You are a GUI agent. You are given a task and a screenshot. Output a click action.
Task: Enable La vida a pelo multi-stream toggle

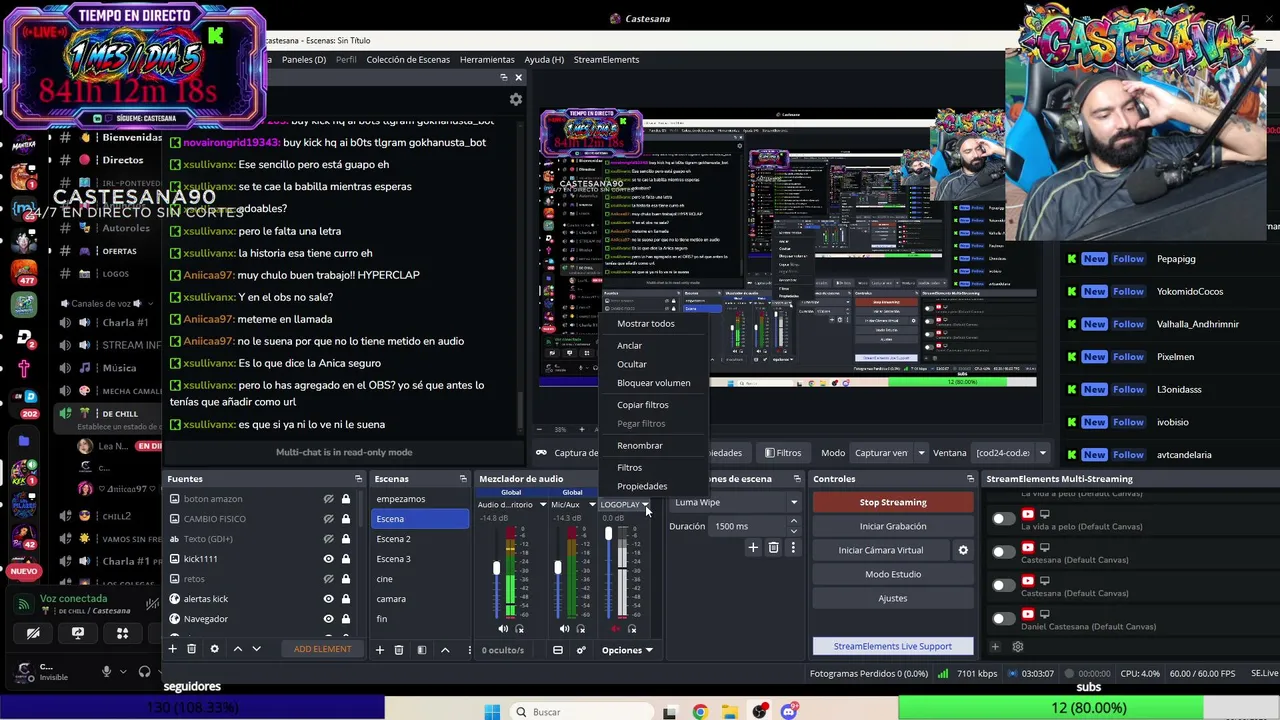tap(1003, 518)
